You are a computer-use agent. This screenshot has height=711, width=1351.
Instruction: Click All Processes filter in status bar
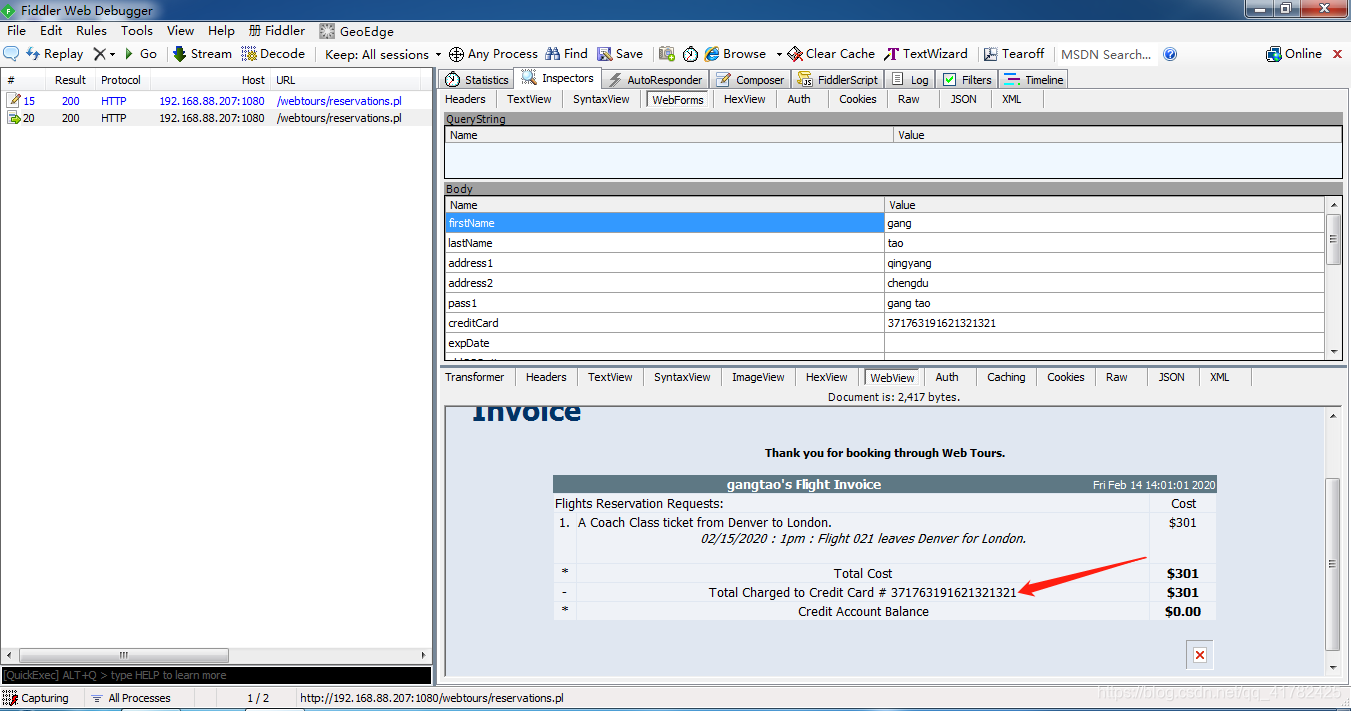130,698
